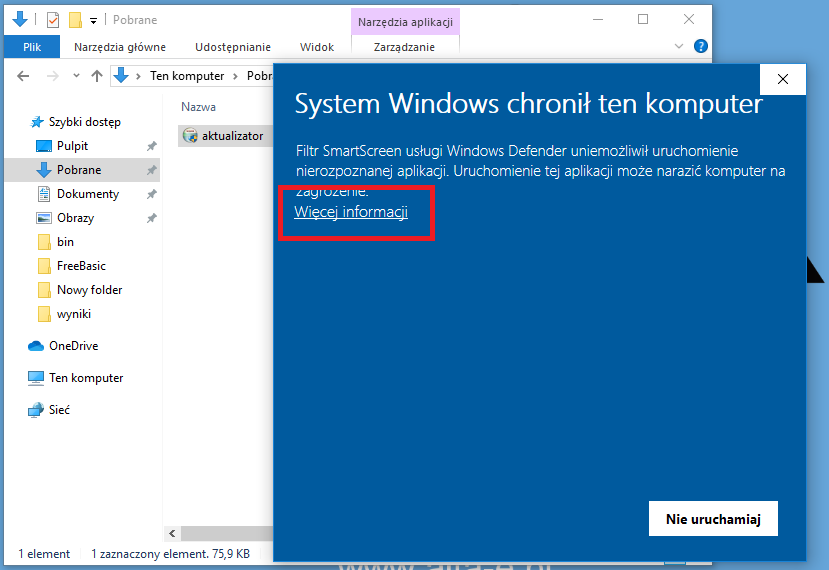Sort by the Nazwa column header
Viewport: 829px width, 570px height.
click(x=198, y=107)
